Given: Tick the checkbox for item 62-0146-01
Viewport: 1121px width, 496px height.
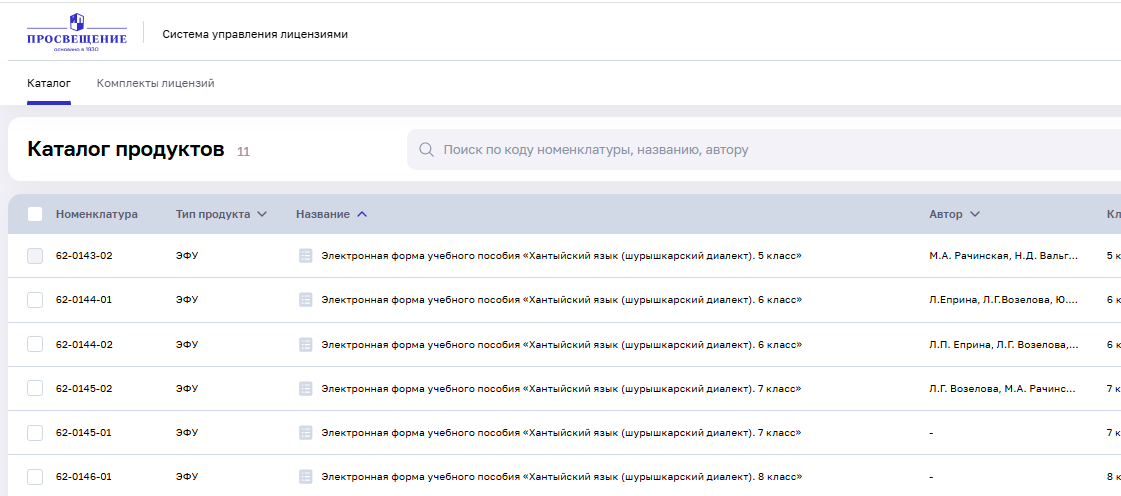Looking at the screenshot, I should pyautogui.click(x=35, y=477).
